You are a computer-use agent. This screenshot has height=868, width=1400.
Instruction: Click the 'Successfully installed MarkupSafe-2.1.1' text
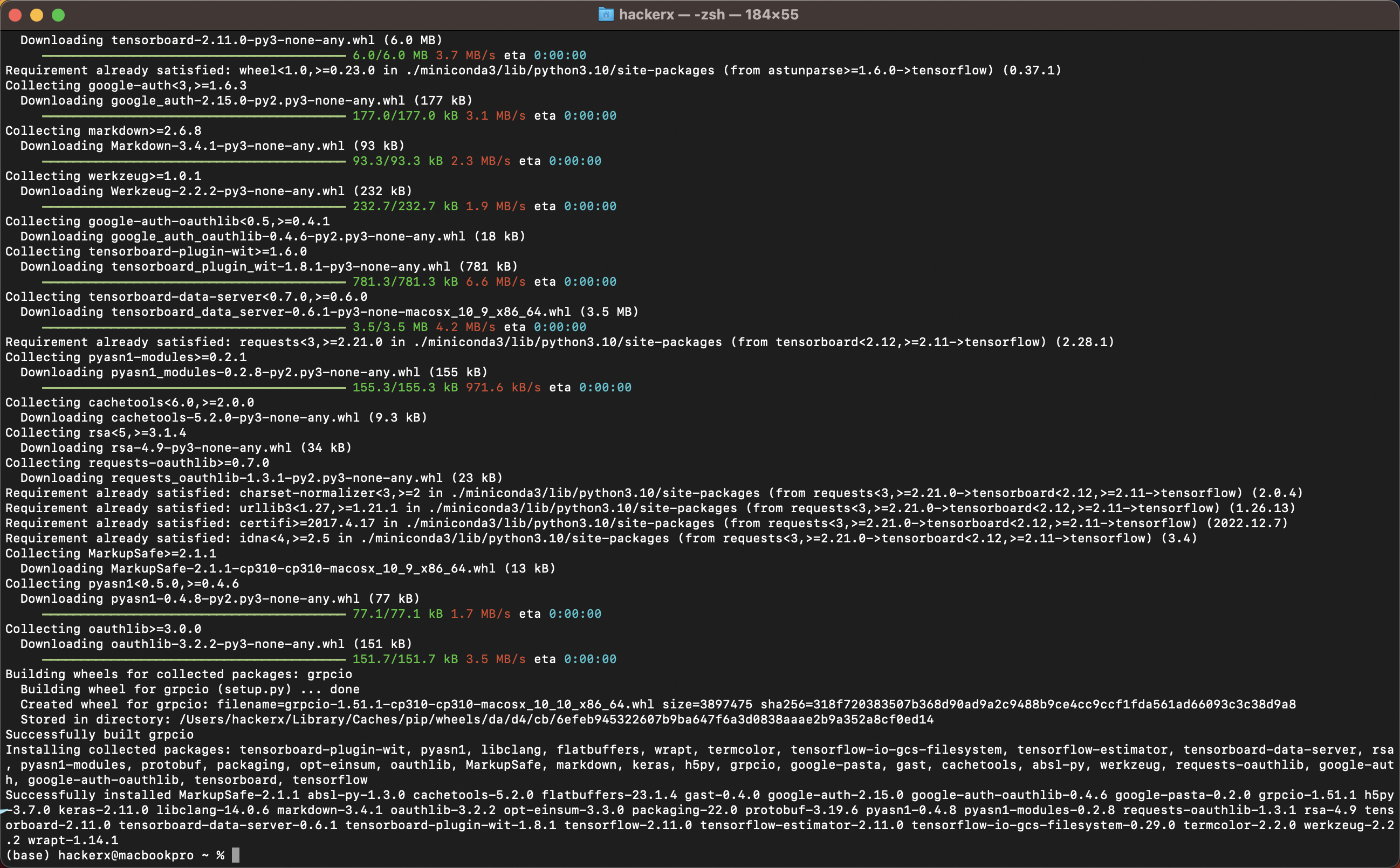click(x=152, y=795)
